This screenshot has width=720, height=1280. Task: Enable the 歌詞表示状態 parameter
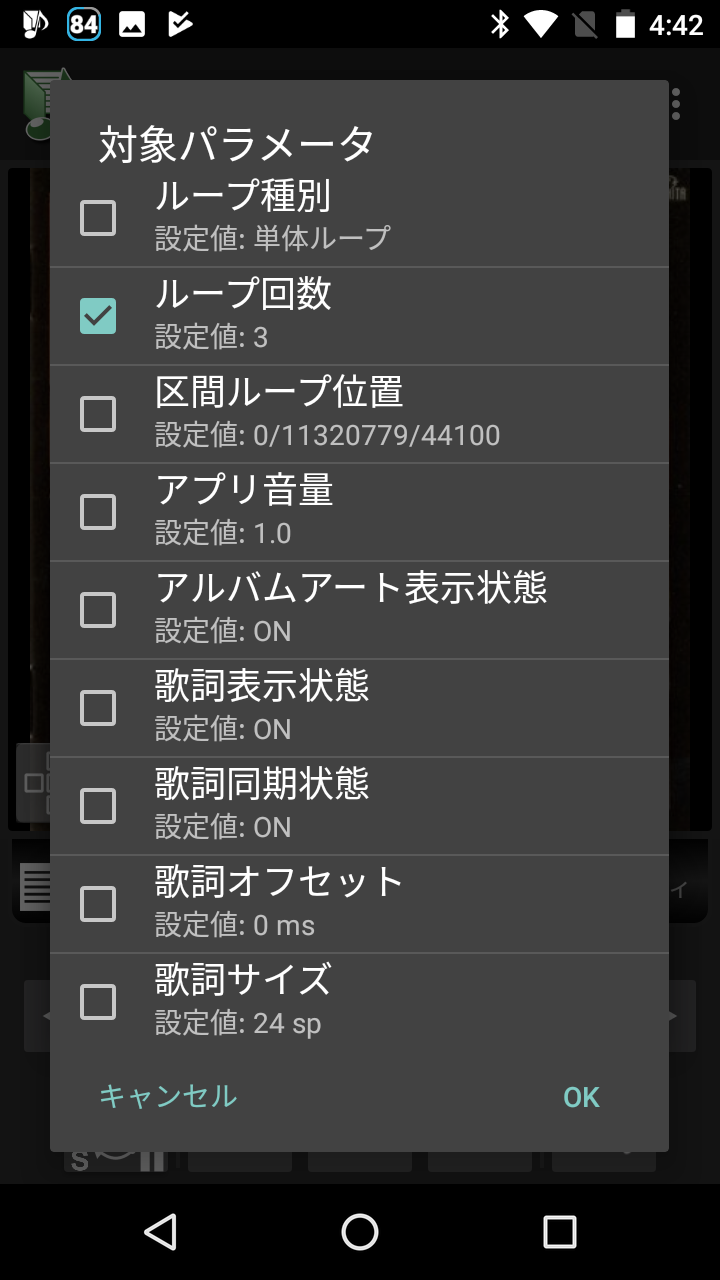(x=97, y=706)
